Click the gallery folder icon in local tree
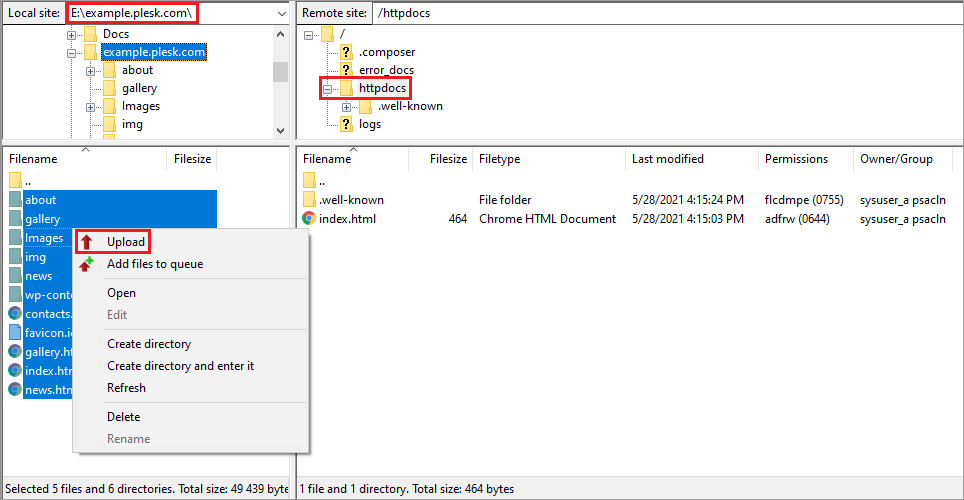The height and width of the screenshot is (500, 964). pyautogui.click(x=109, y=88)
